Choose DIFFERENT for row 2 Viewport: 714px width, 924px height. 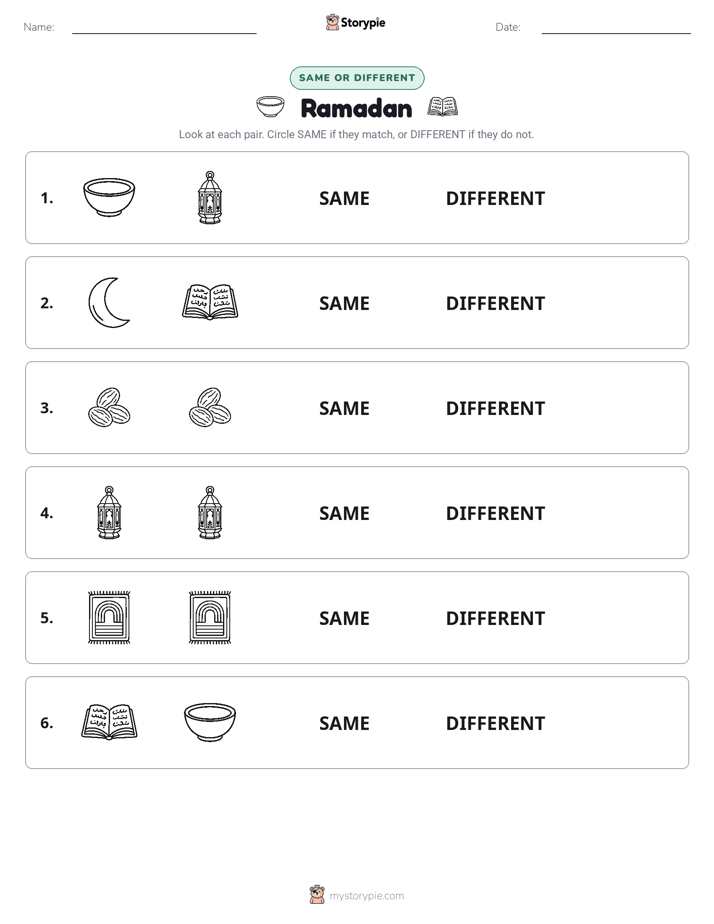tap(495, 303)
